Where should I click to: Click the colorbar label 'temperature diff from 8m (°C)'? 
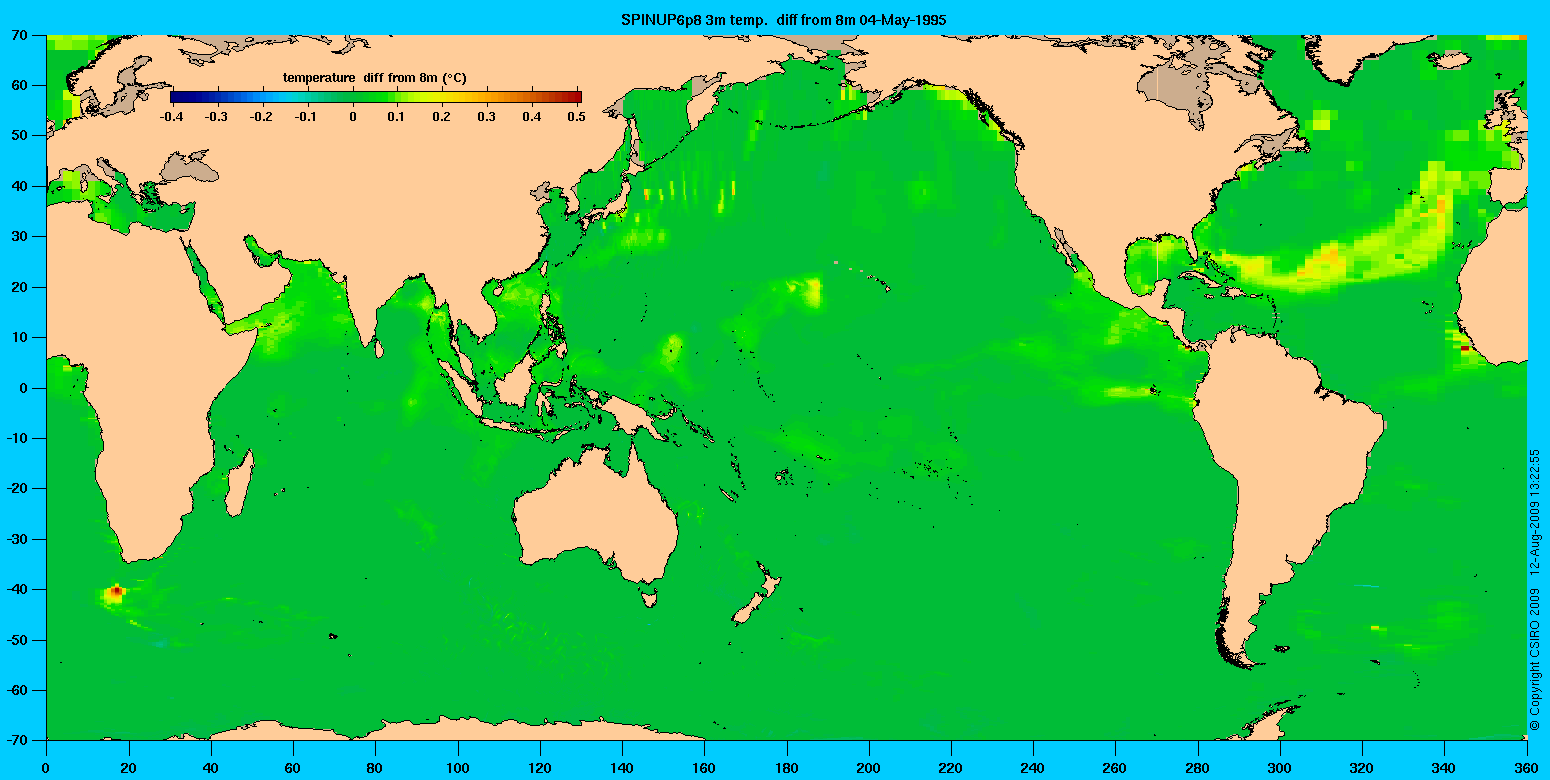click(x=374, y=78)
